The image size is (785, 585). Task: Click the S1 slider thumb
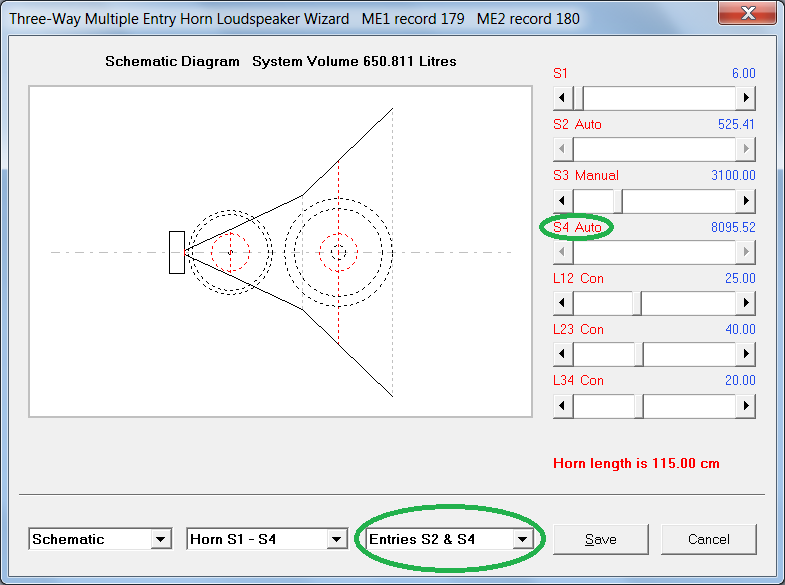point(578,98)
